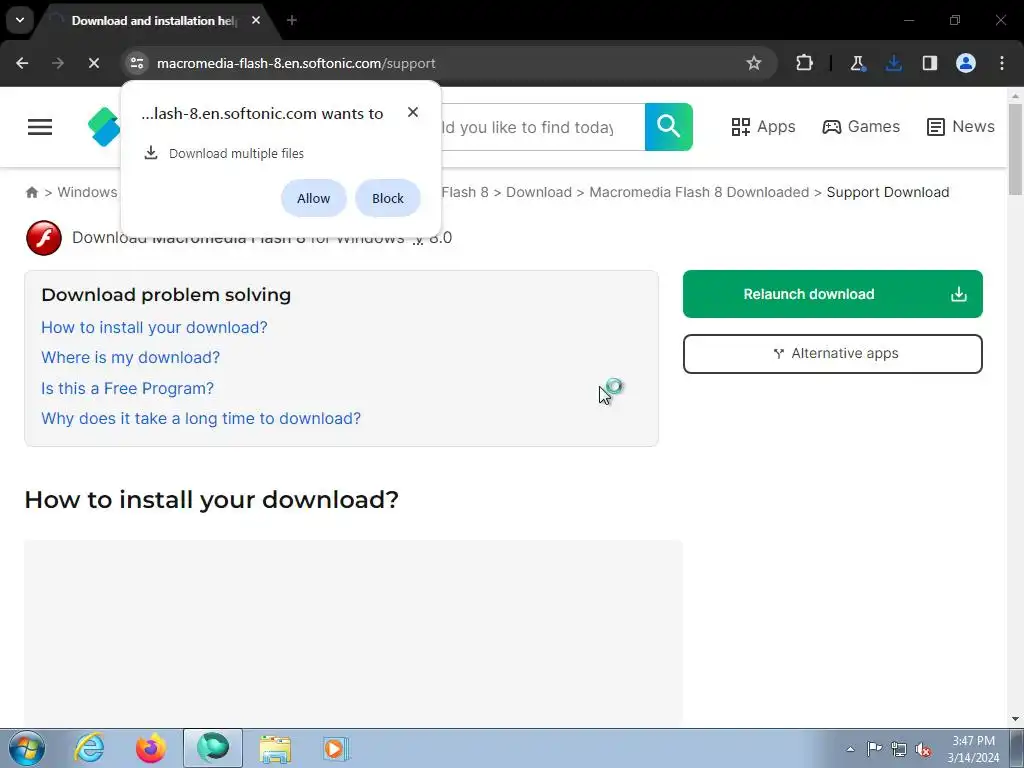Open the Download breadcrumb link
1024x768 pixels.
click(x=539, y=192)
